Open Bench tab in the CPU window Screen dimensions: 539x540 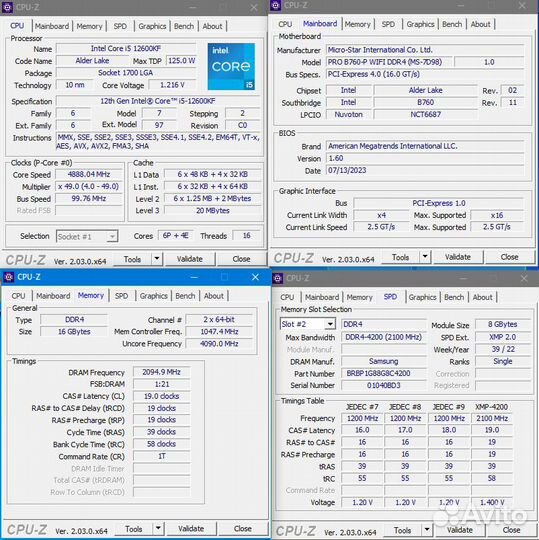click(184, 26)
